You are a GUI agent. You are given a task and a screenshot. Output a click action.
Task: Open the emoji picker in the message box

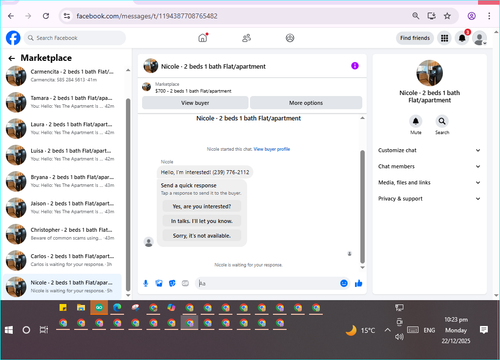point(344,283)
